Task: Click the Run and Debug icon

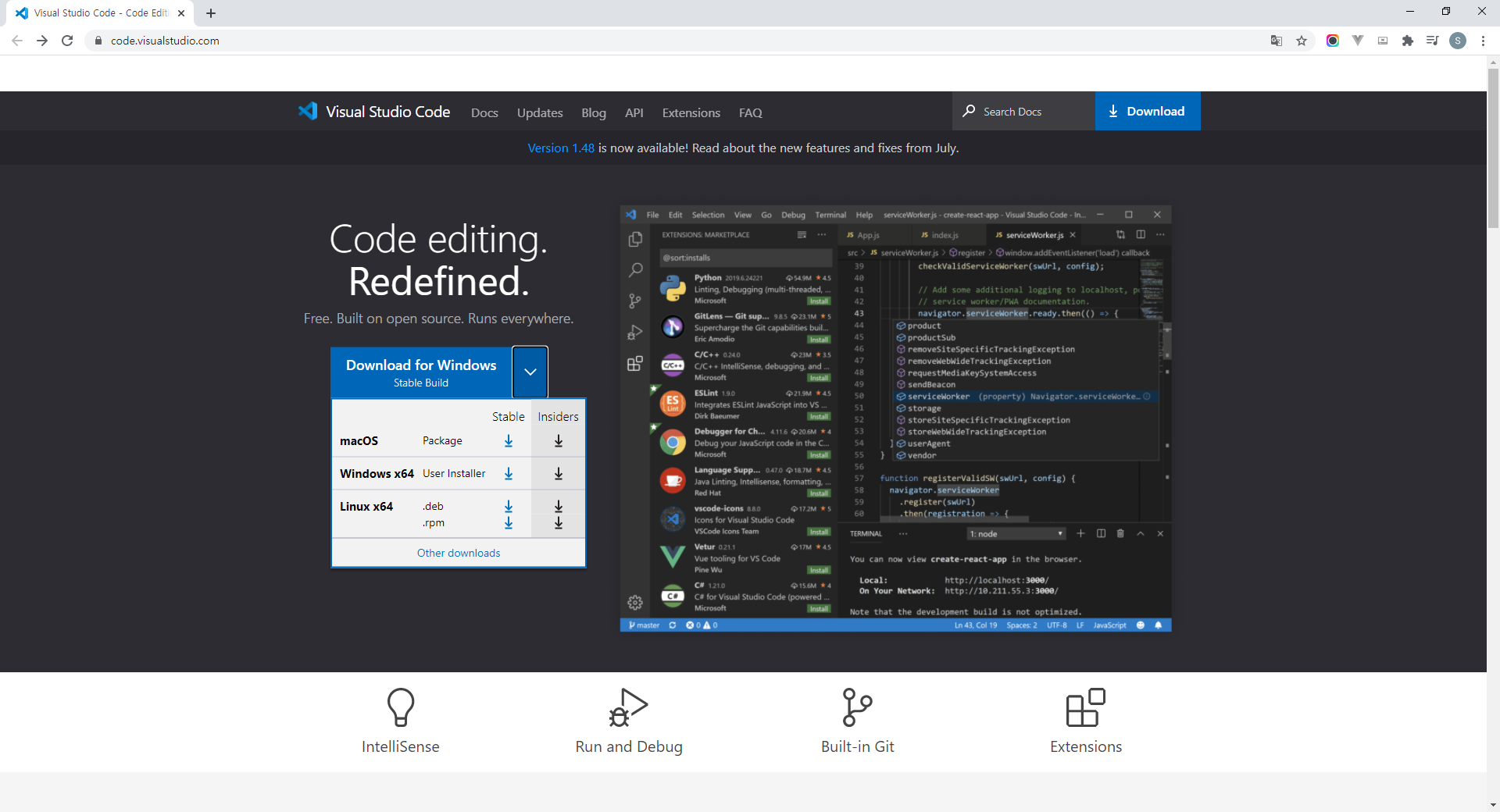Action: [629, 707]
